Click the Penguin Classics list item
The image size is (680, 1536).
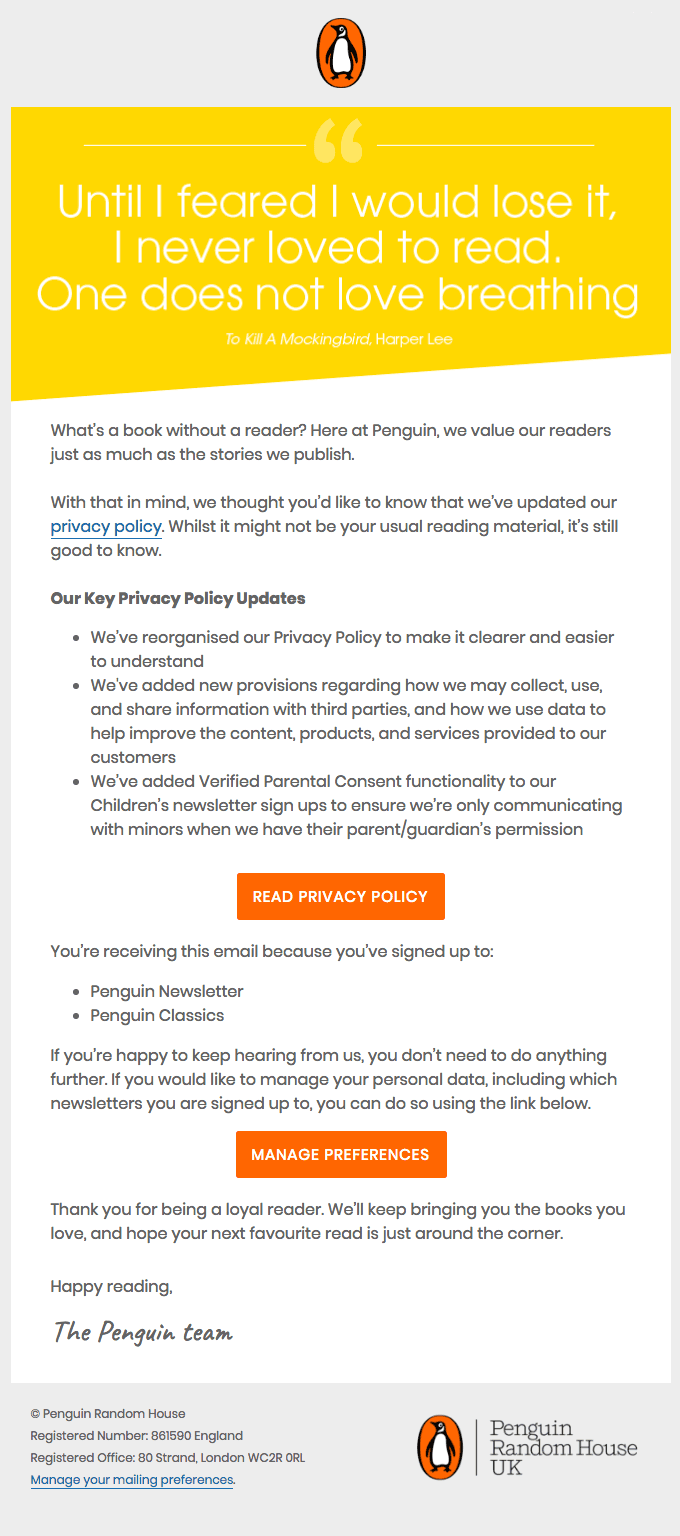click(157, 1015)
